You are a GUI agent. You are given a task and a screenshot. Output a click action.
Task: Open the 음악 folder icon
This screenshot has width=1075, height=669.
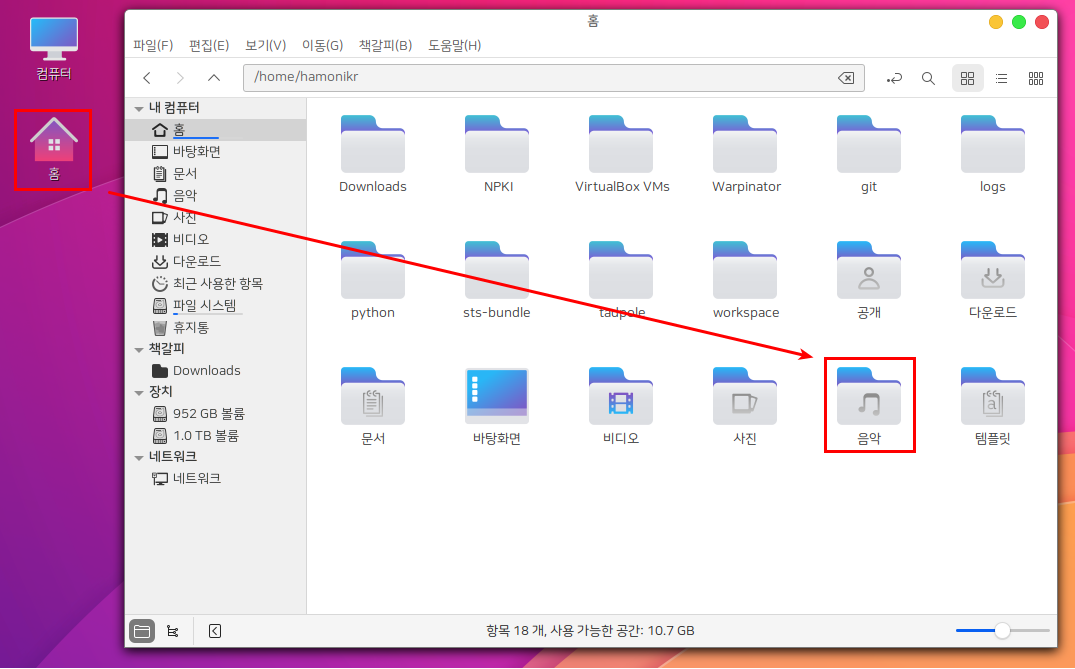(869, 397)
